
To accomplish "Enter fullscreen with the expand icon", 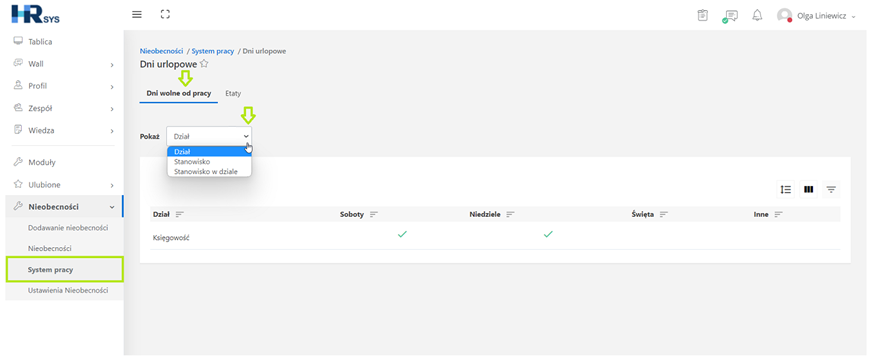I will (165, 14).
